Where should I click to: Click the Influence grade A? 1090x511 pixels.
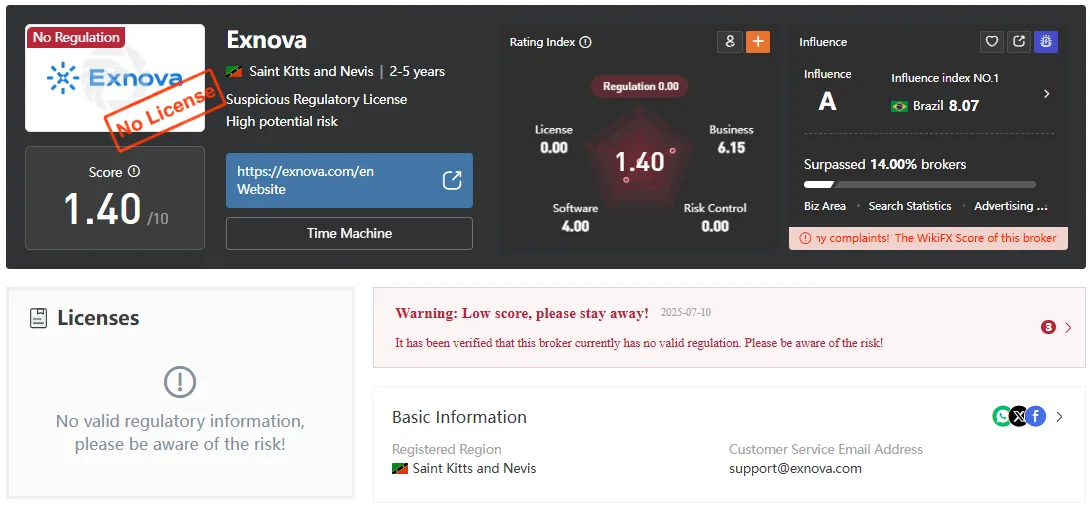pyautogui.click(x=827, y=102)
